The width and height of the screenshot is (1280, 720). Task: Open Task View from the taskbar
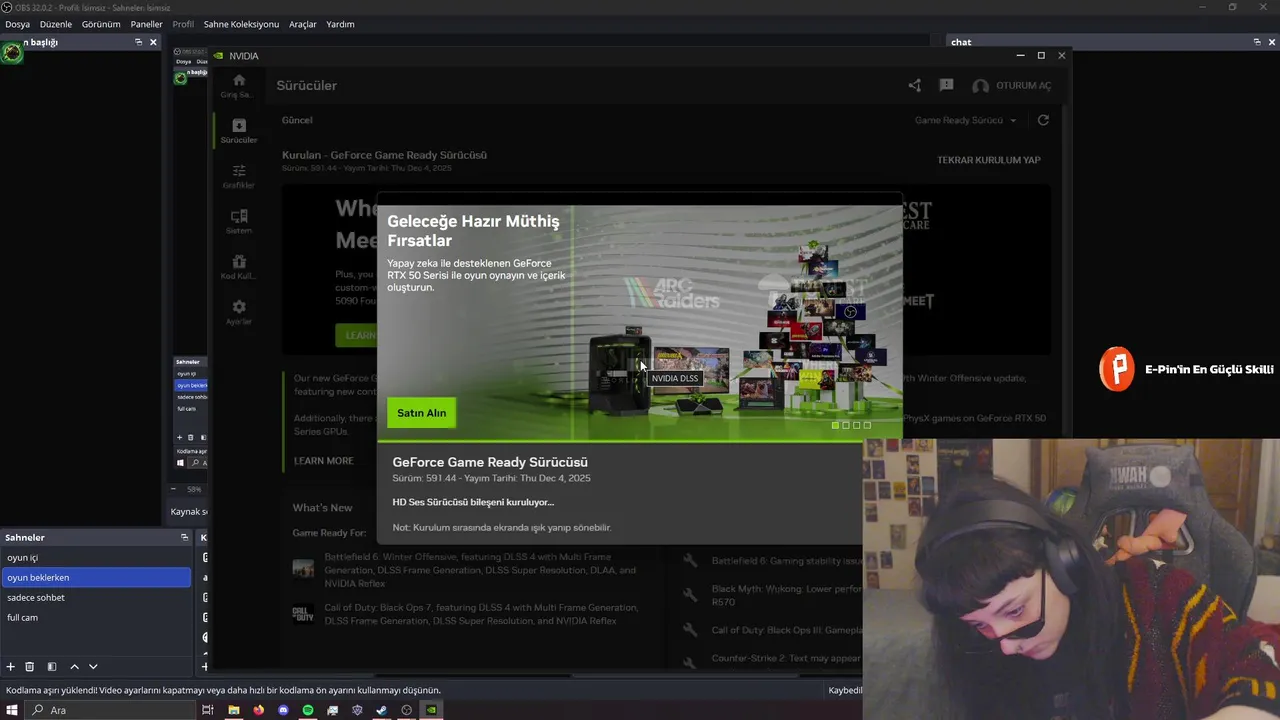point(208,710)
